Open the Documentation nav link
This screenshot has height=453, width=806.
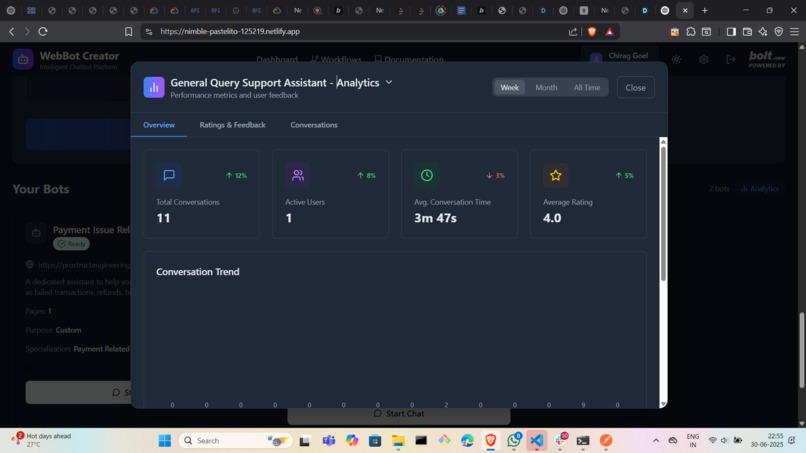(409, 60)
